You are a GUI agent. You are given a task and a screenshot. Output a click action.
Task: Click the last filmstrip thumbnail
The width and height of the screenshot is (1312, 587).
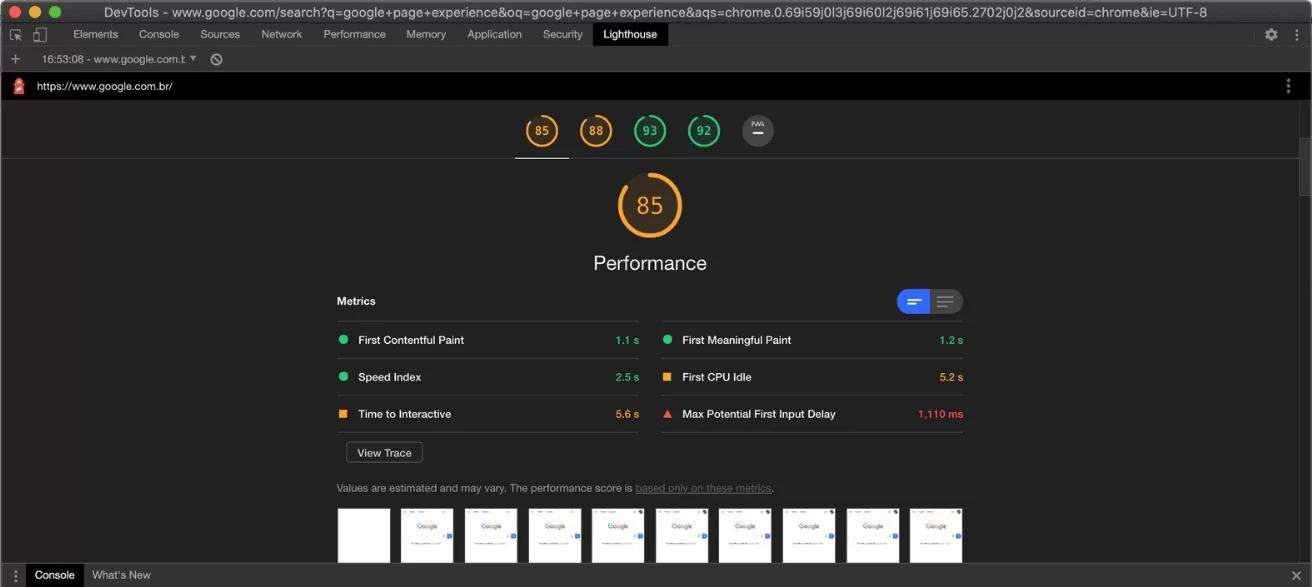(936, 536)
